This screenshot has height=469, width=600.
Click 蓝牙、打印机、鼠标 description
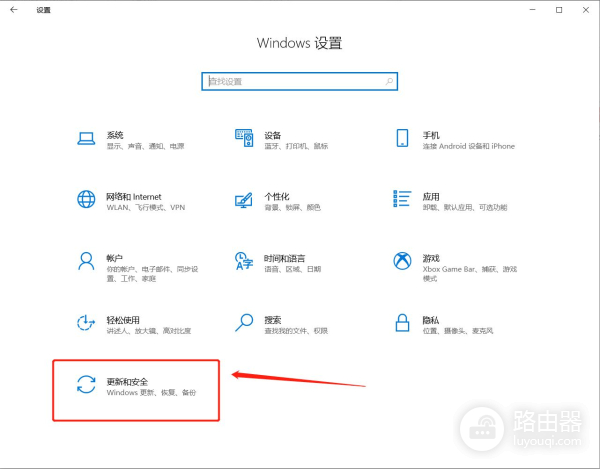296,146
